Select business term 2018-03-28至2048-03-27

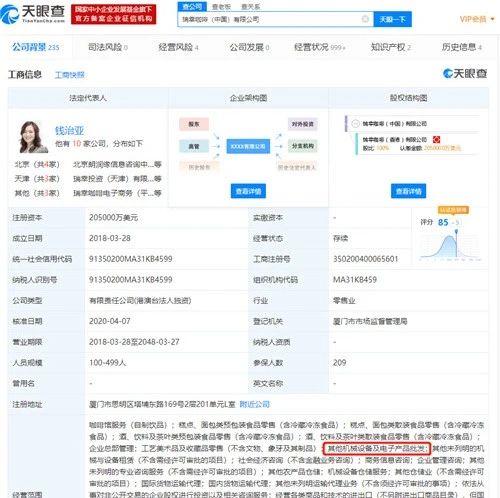pyautogui.click(x=134, y=342)
